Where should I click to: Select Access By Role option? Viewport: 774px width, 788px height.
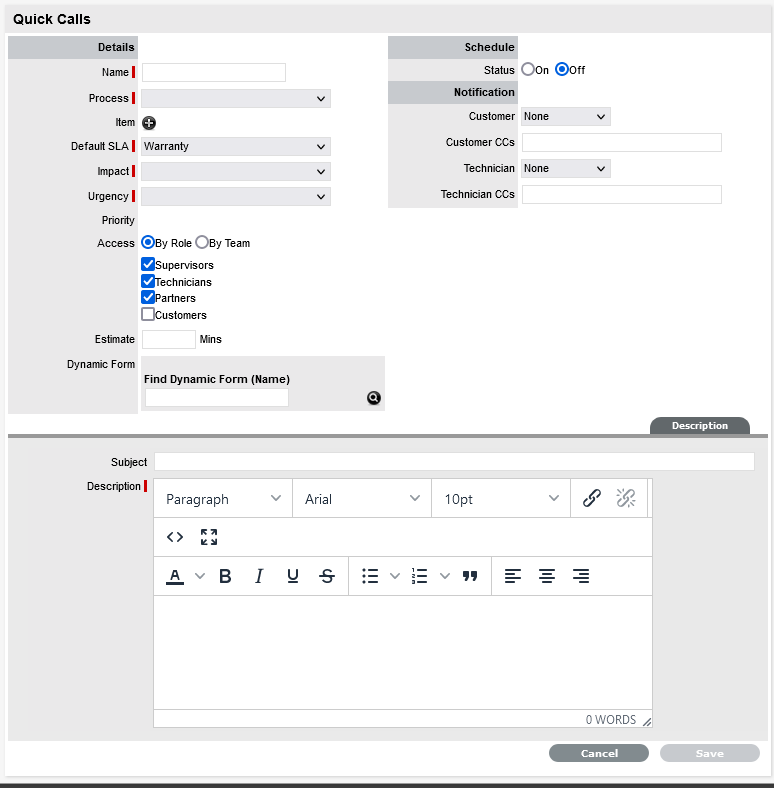tap(148, 242)
